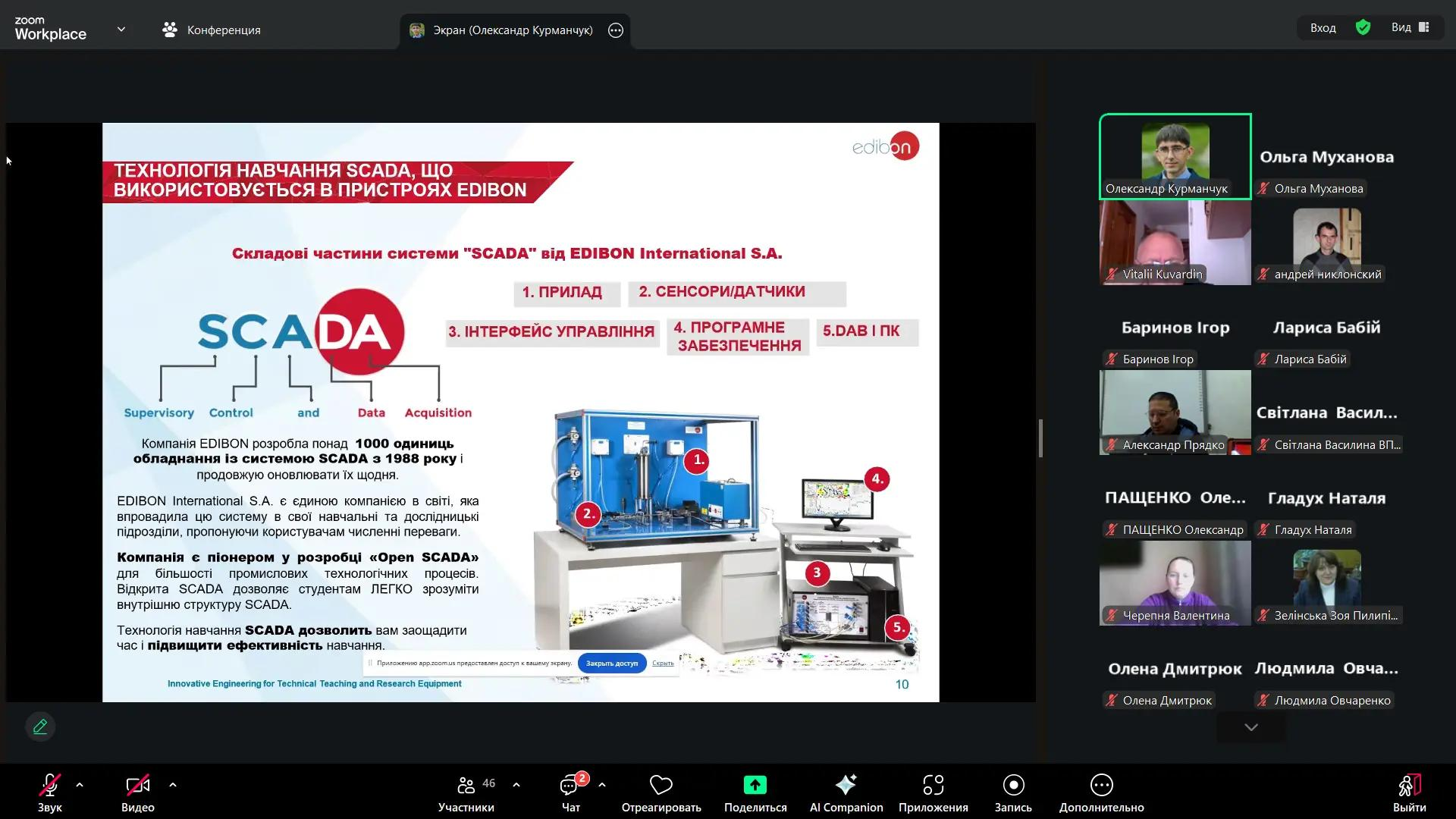The width and height of the screenshot is (1456, 819).
Task: Expand audio options arrow next to Звук
Action: 80,785
